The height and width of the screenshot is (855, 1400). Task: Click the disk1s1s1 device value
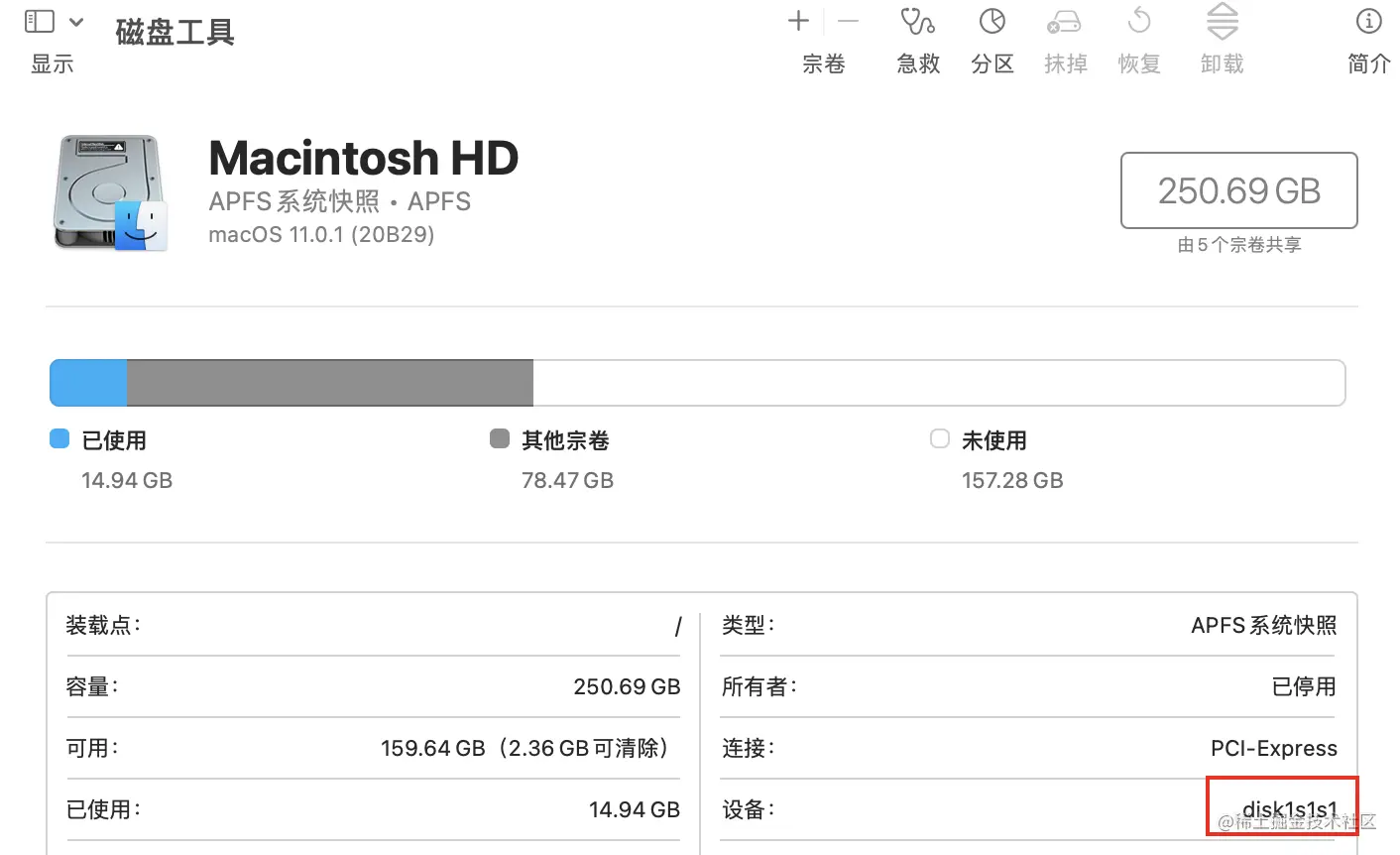pos(1290,809)
